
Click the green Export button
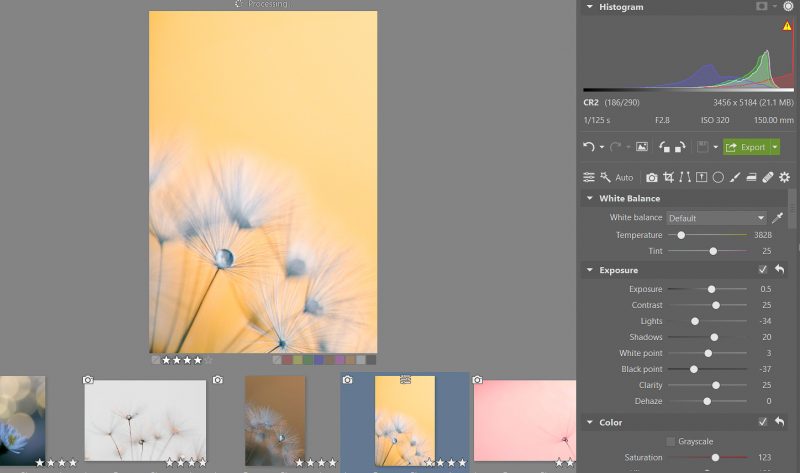click(x=746, y=147)
